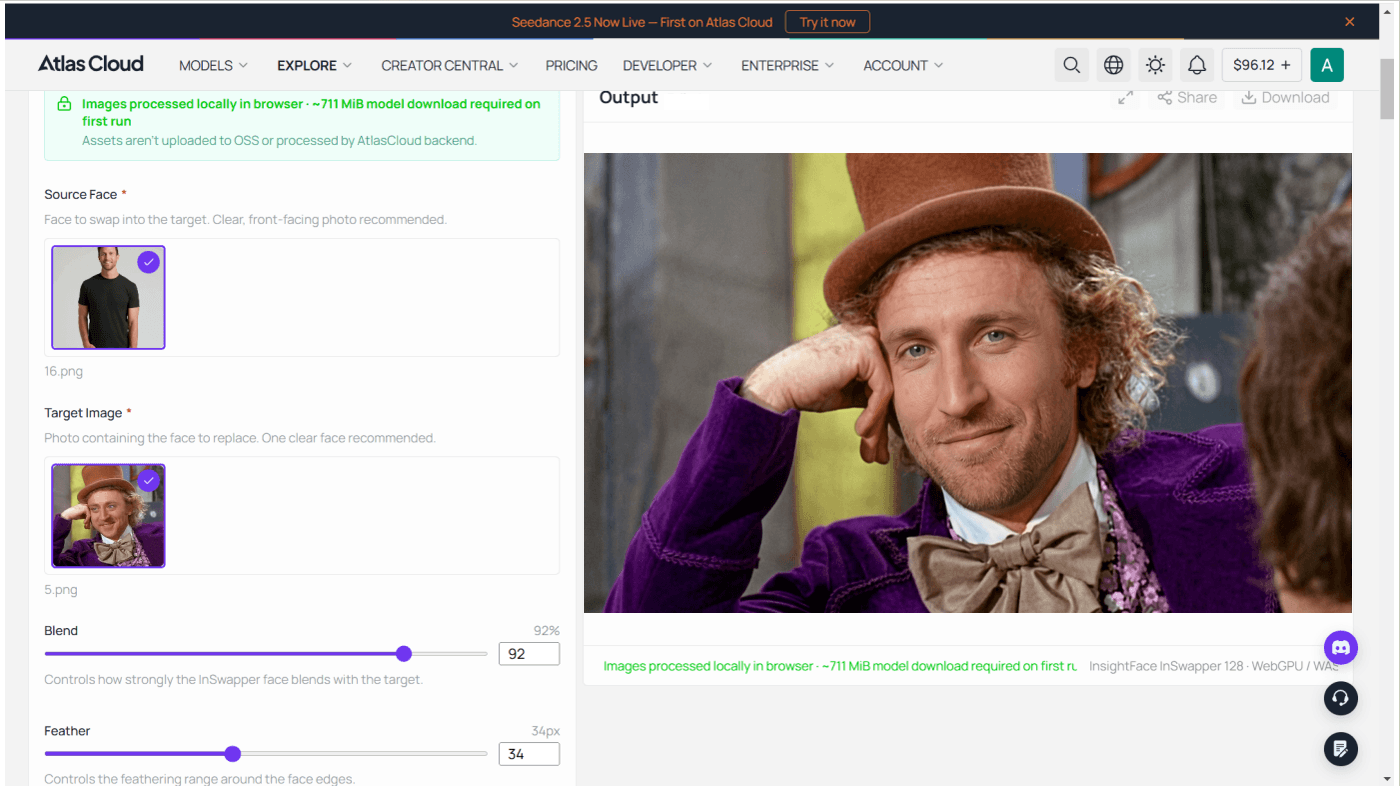Open the account avatar 'A'
The width and height of the screenshot is (1400, 786).
[x=1327, y=65]
